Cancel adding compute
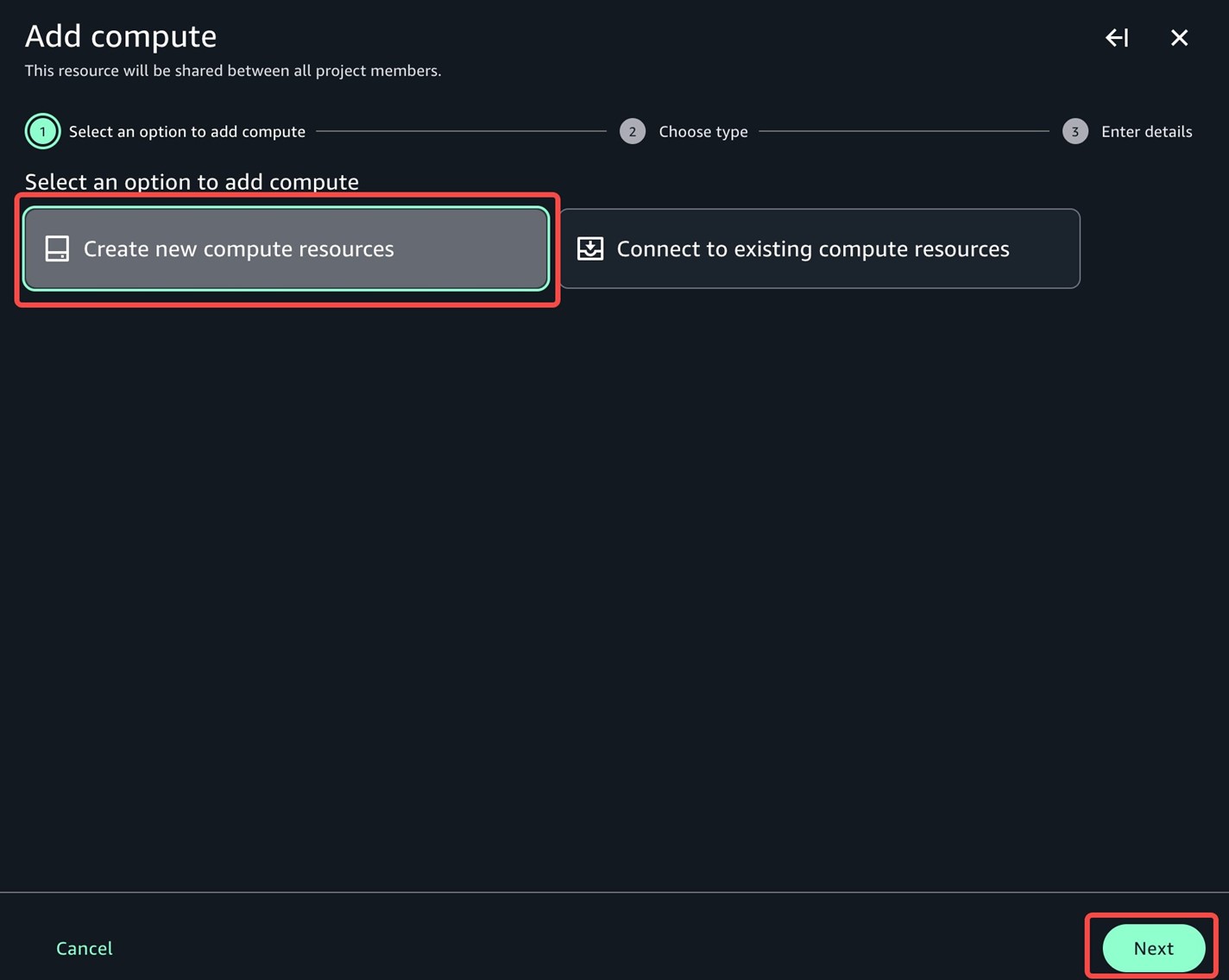1229x980 pixels. point(85,948)
